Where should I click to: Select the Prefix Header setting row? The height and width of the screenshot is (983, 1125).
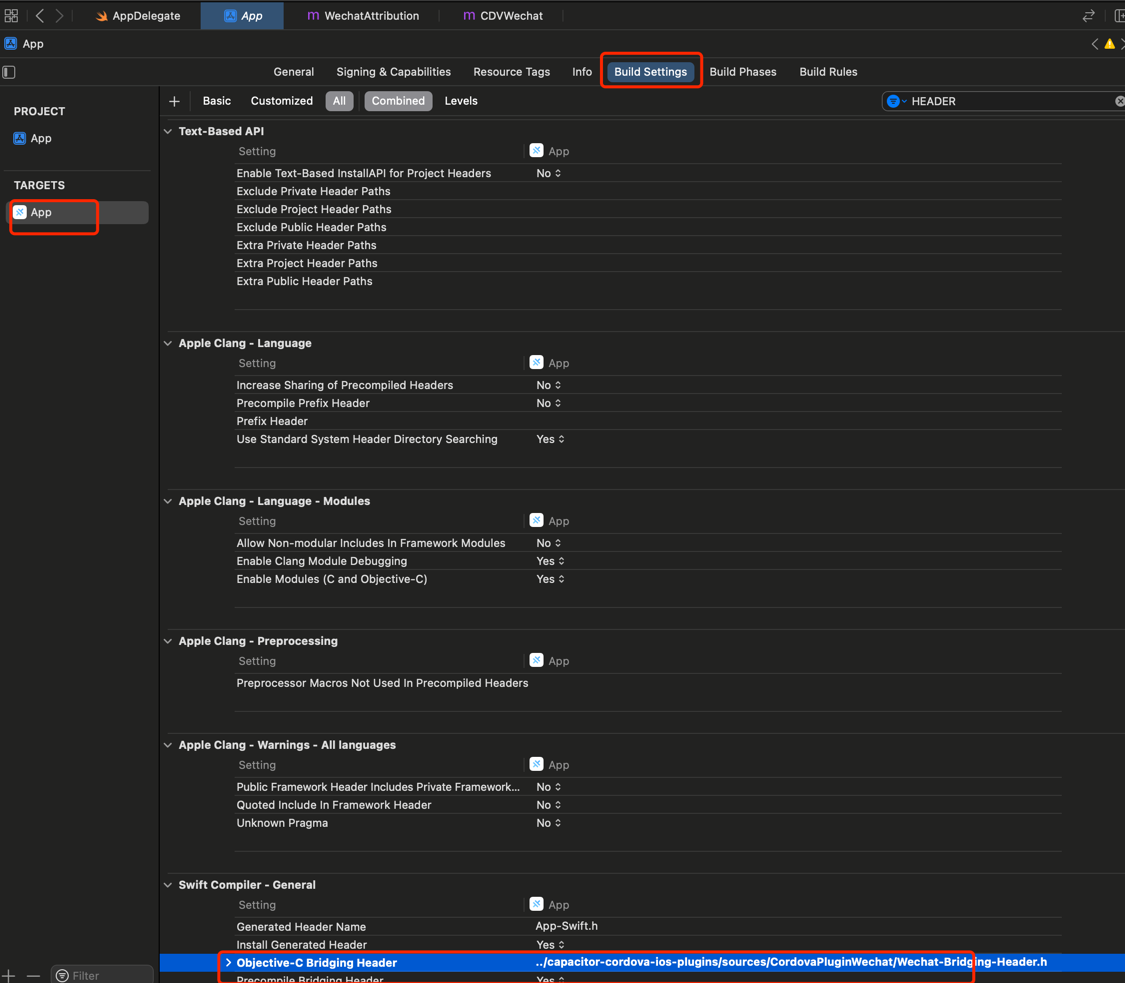tap(649, 421)
